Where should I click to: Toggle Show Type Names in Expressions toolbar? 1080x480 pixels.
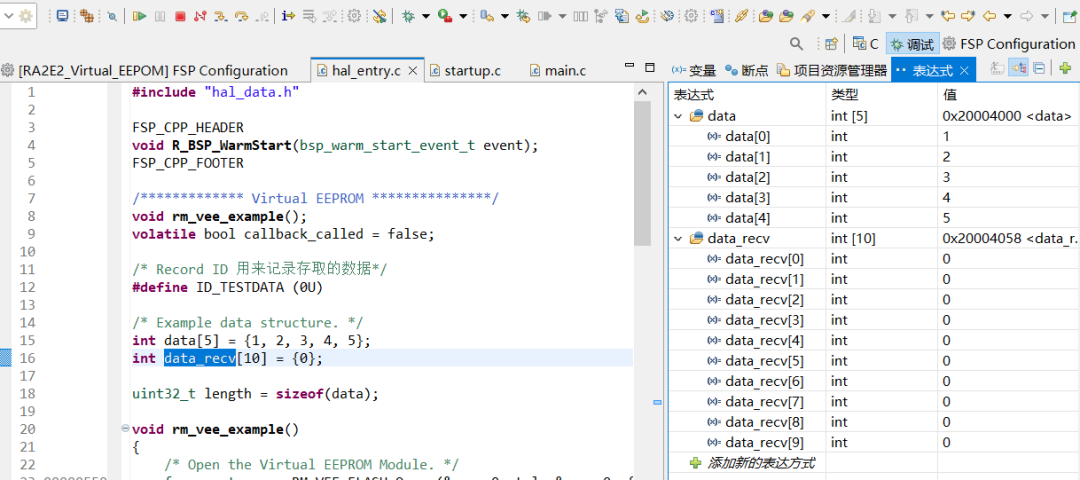[997, 69]
